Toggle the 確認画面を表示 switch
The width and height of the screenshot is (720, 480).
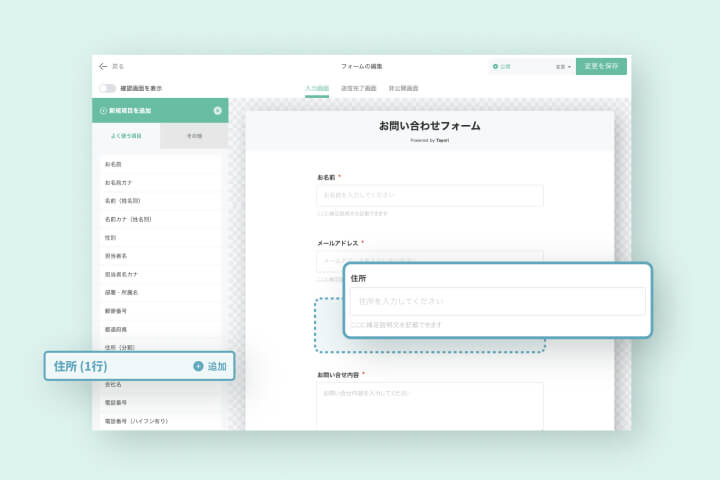(x=107, y=88)
